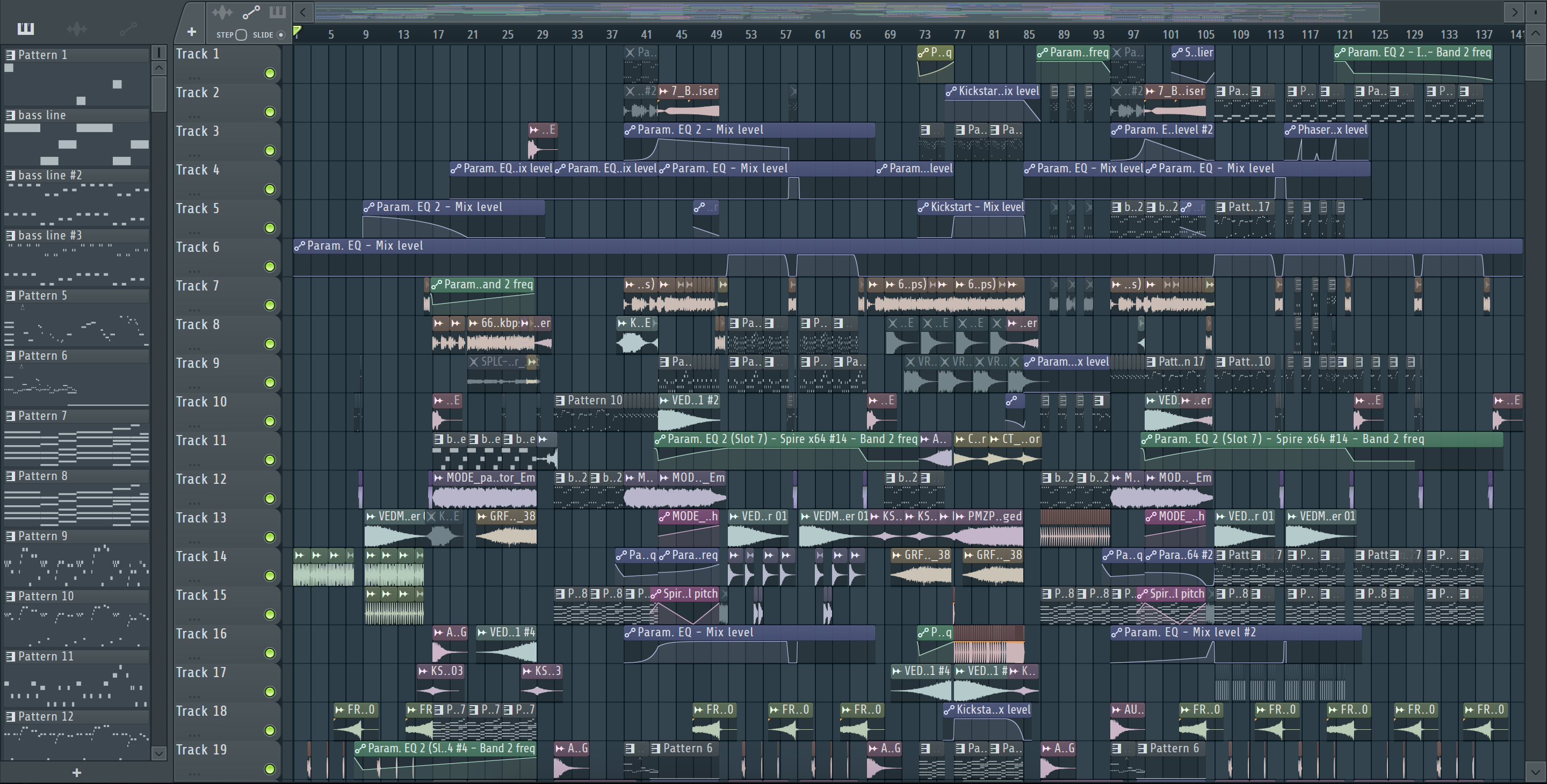Image resolution: width=1547 pixels, height=784 pixels.
Task: Click the audio icon on MODE_pa..tor_Em clip
Action: coord(438,478)
